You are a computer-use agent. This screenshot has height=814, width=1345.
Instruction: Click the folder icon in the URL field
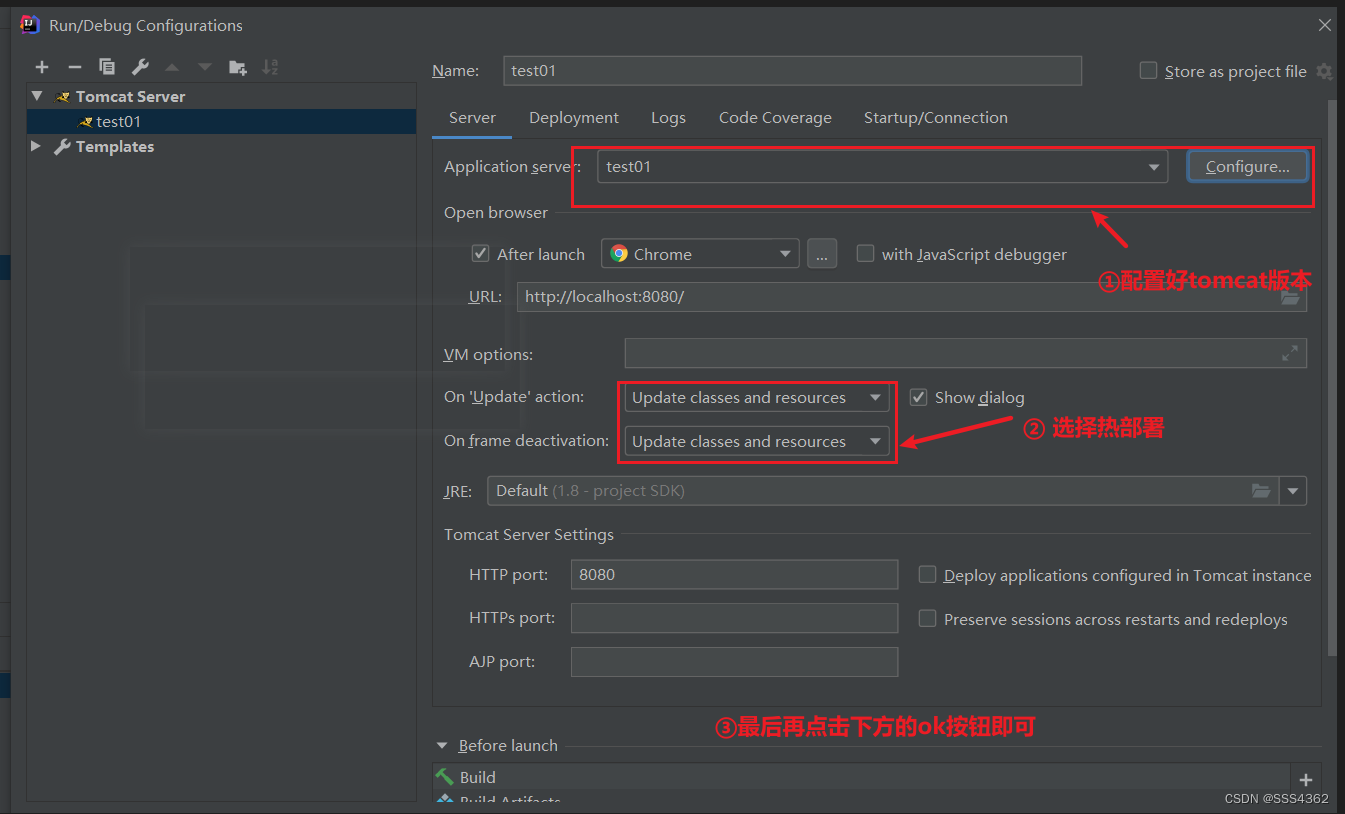pyautogui.click(x=1289, y=297)
